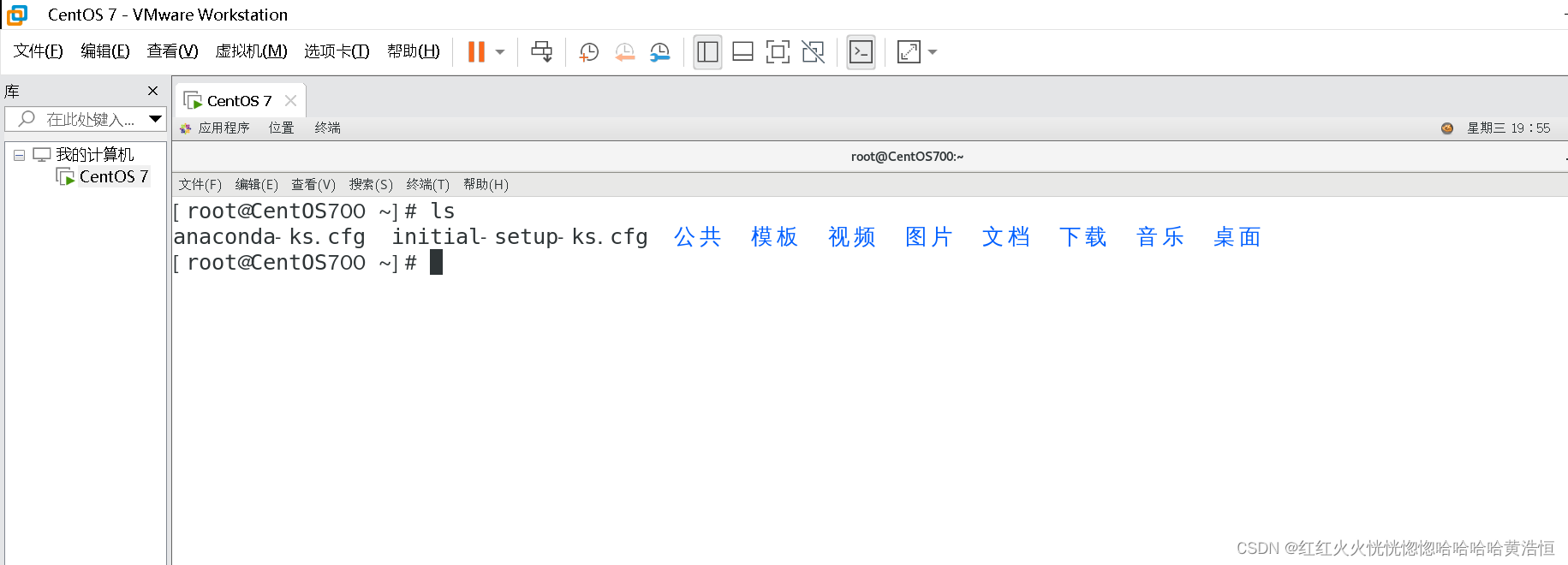Open the terminal 终端(T) menu
1568x565 pixels.
pyautogui.click(x=427, y=184)
